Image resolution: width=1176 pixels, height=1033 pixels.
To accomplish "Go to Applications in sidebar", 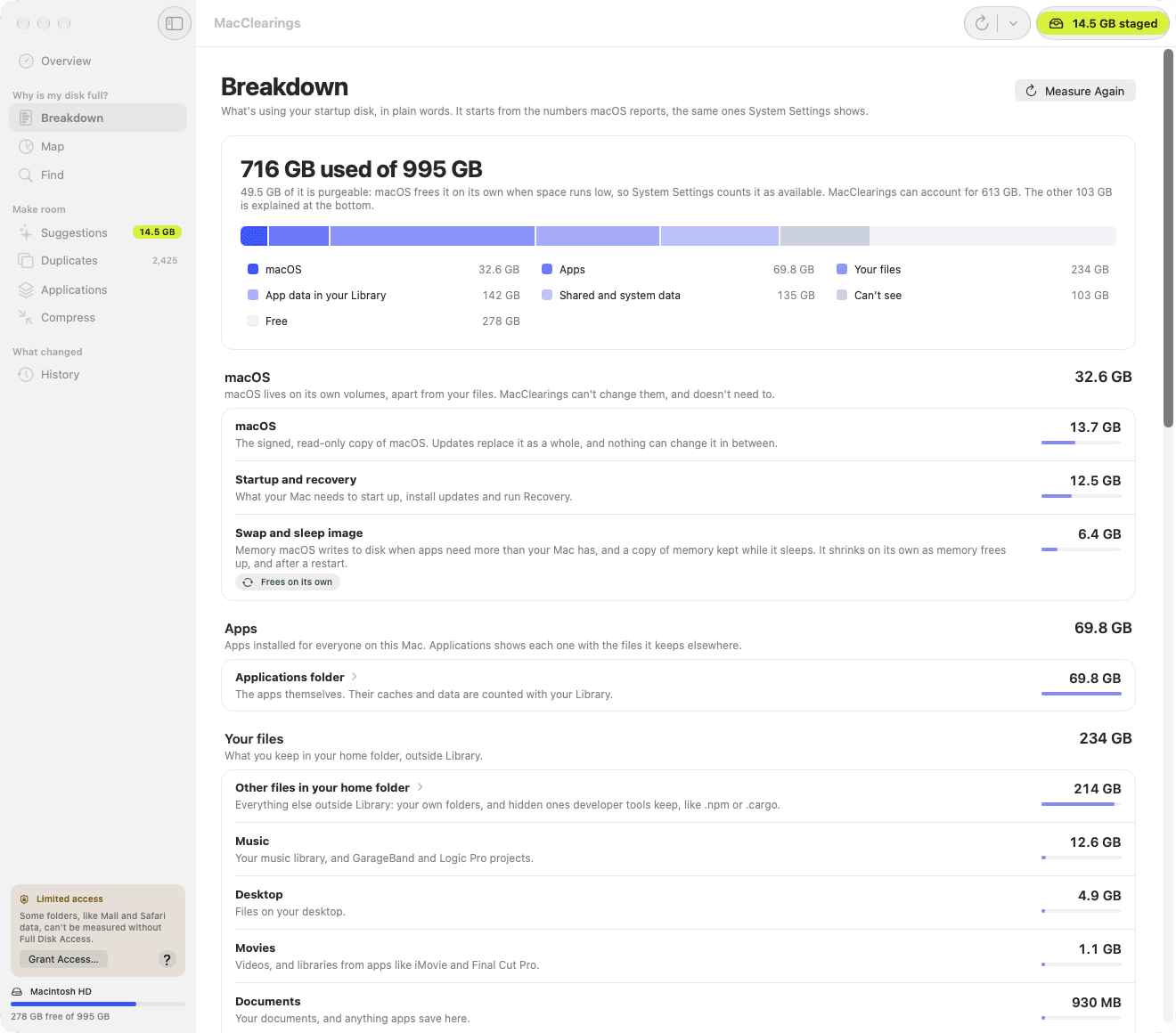I will pos(98,289).
